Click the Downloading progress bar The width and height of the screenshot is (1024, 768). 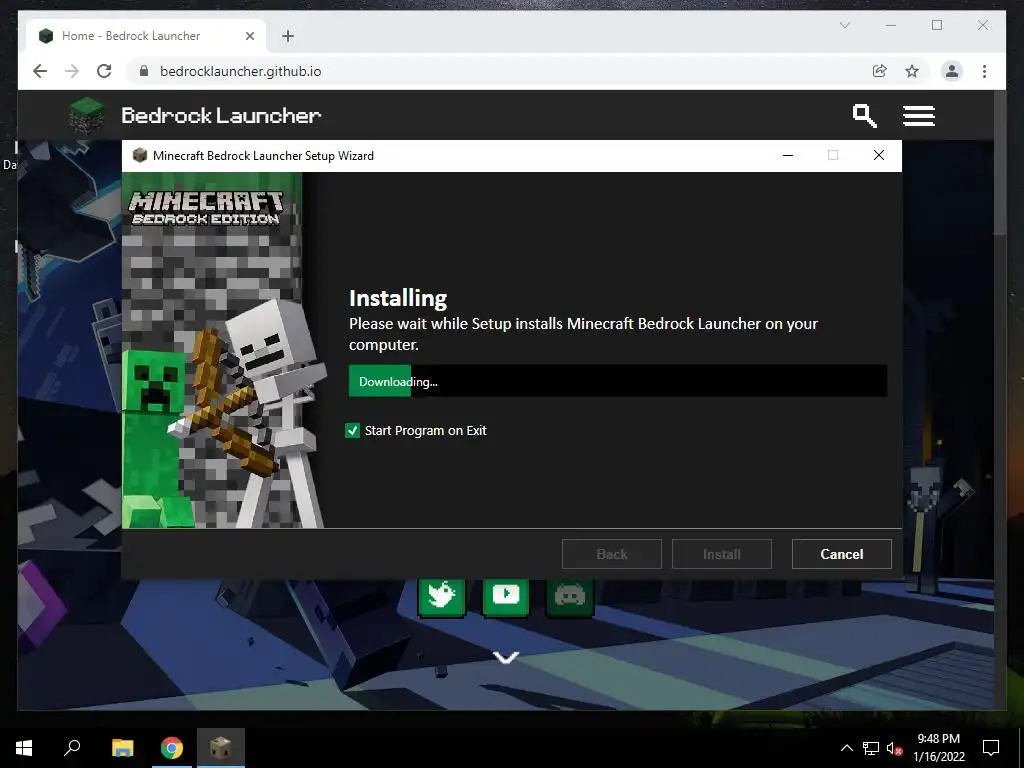click(x=618, y=381)
